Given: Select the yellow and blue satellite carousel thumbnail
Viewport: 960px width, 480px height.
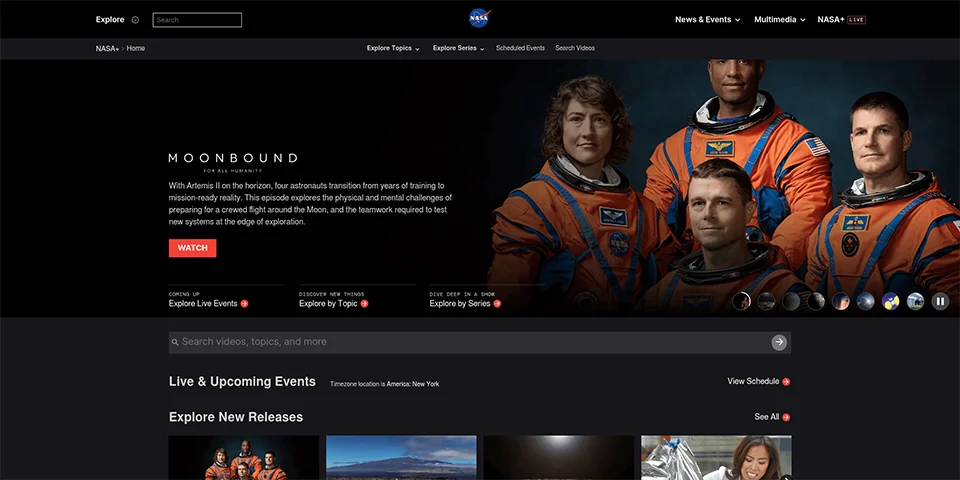Looking at the screenshot, I should click(890, 301).
